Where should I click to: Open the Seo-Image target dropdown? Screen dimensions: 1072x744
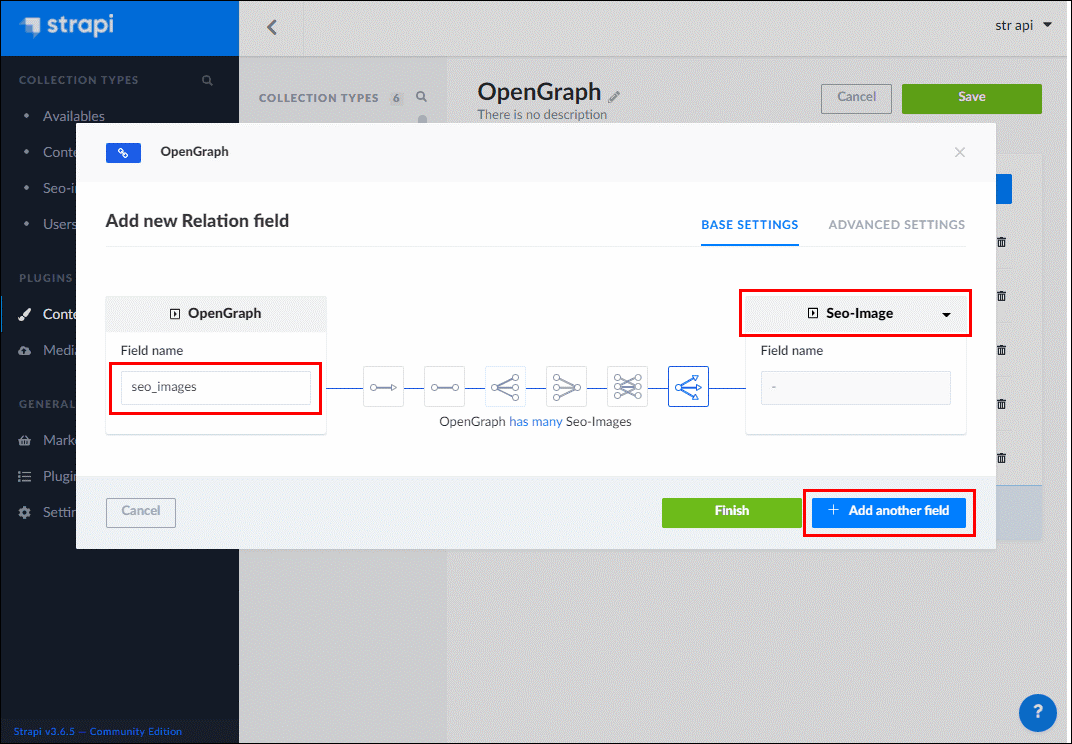pyautogui.click(x=855, y=313)
